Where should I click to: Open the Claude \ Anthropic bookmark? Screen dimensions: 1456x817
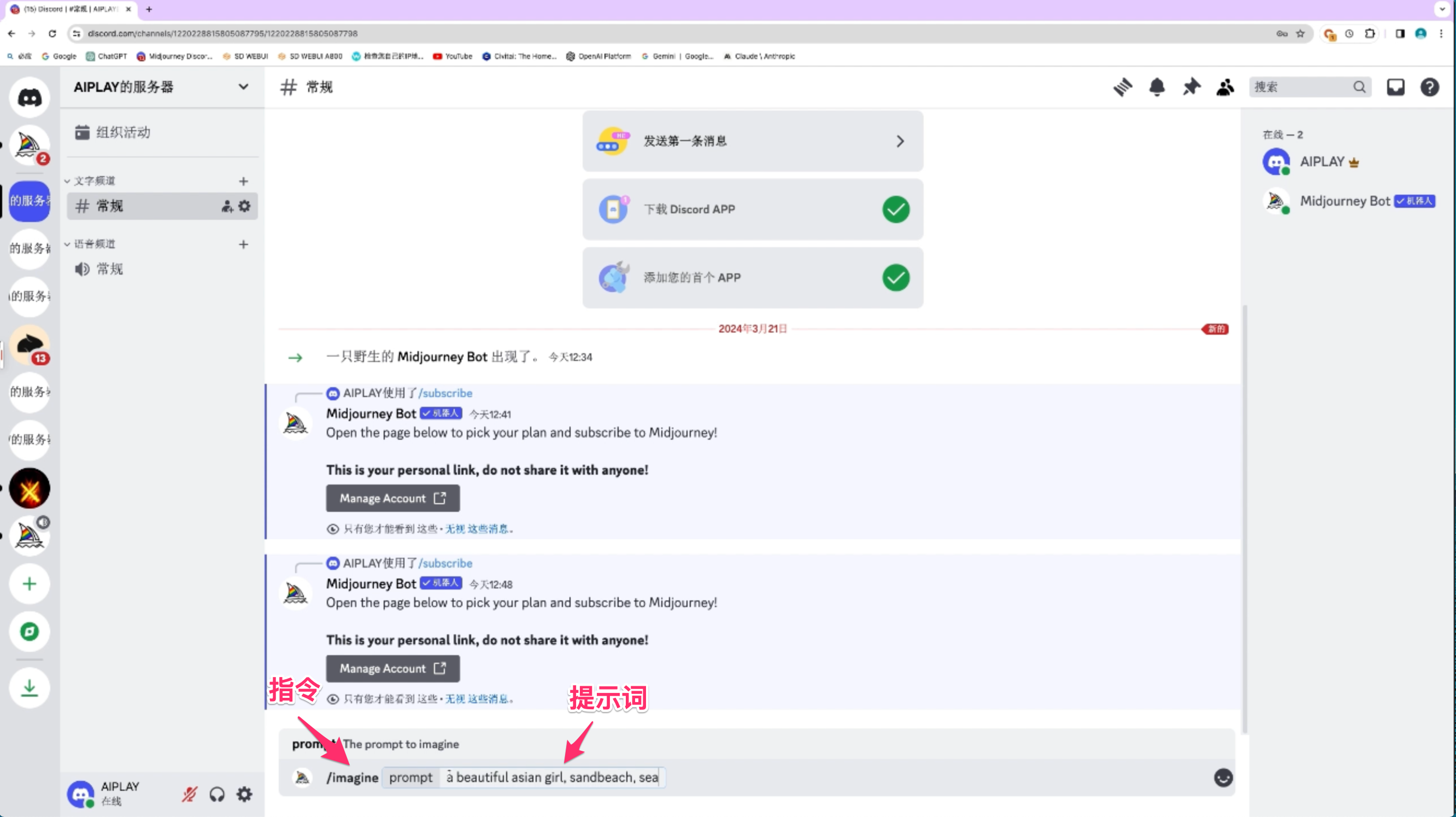click(x=759, y=56)
